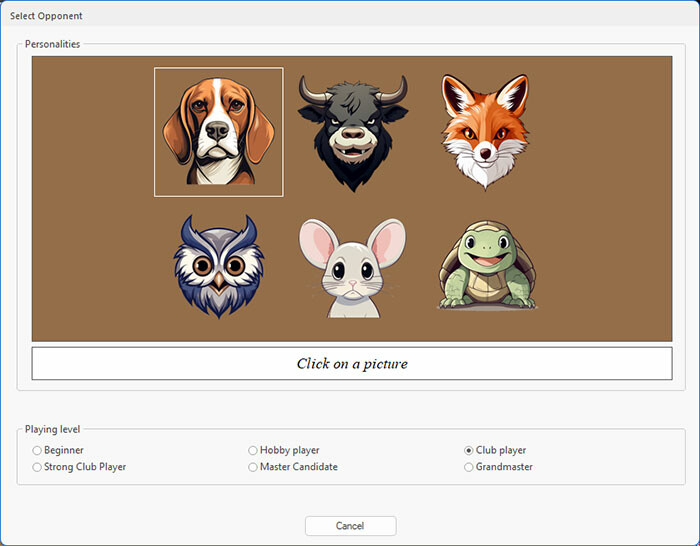Switch playing level to Grandmaster

point(469,467)
